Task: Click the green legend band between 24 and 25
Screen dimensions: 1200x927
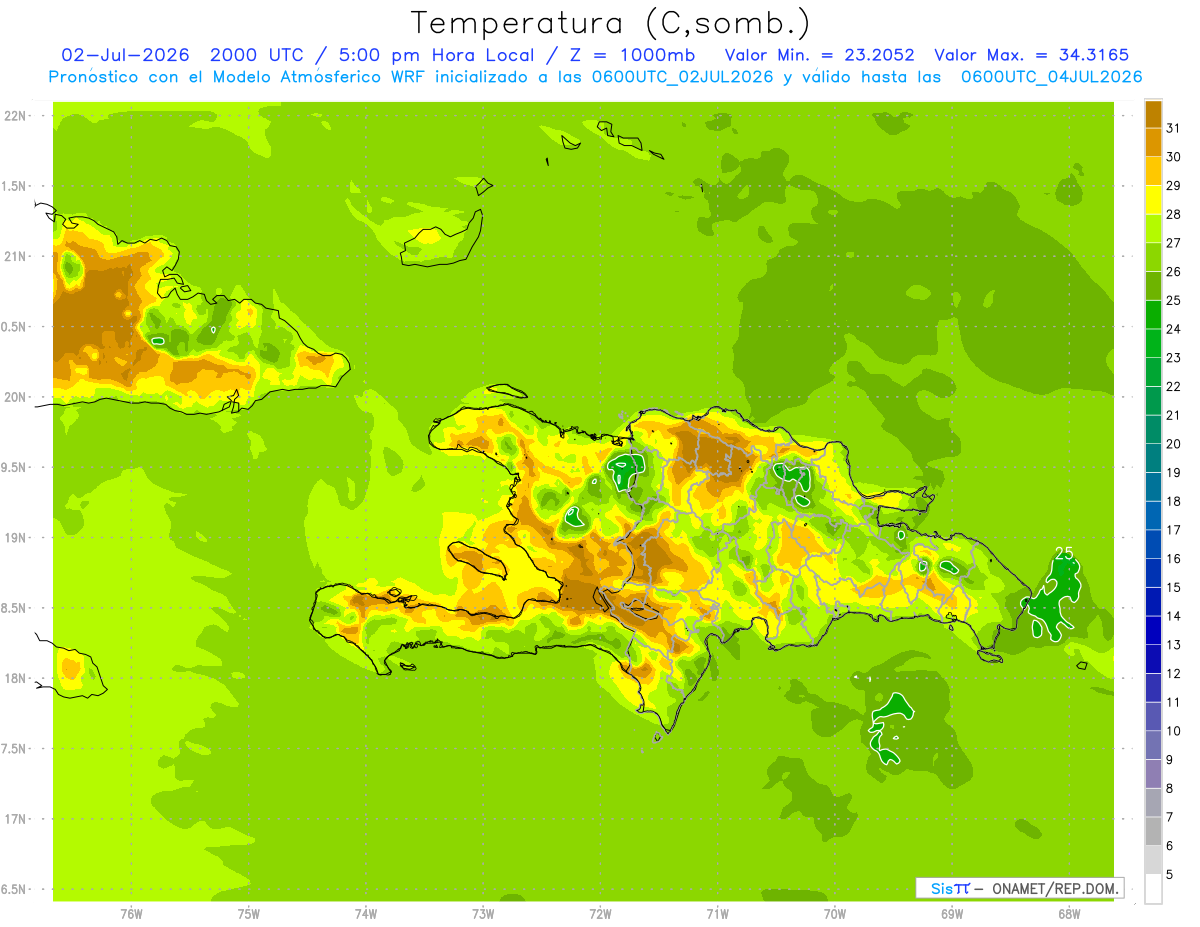Action: (1153, 315)
